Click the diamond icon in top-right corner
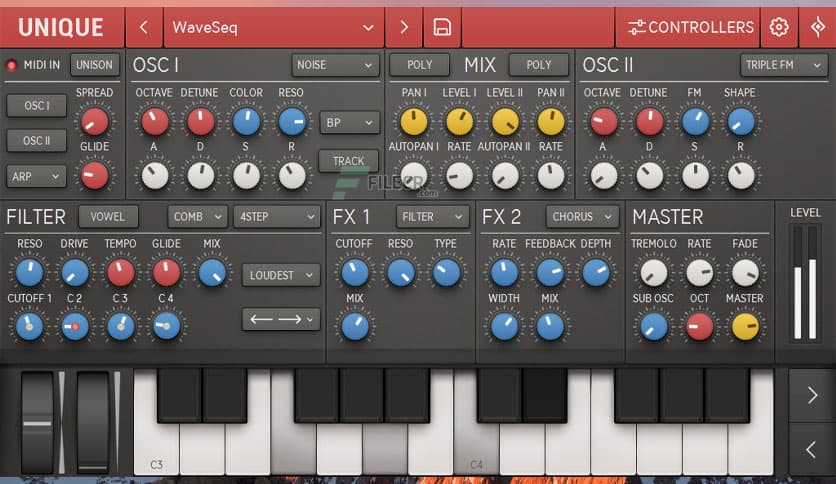The width and height of the screenshot is (836, 484). (817, 27)
